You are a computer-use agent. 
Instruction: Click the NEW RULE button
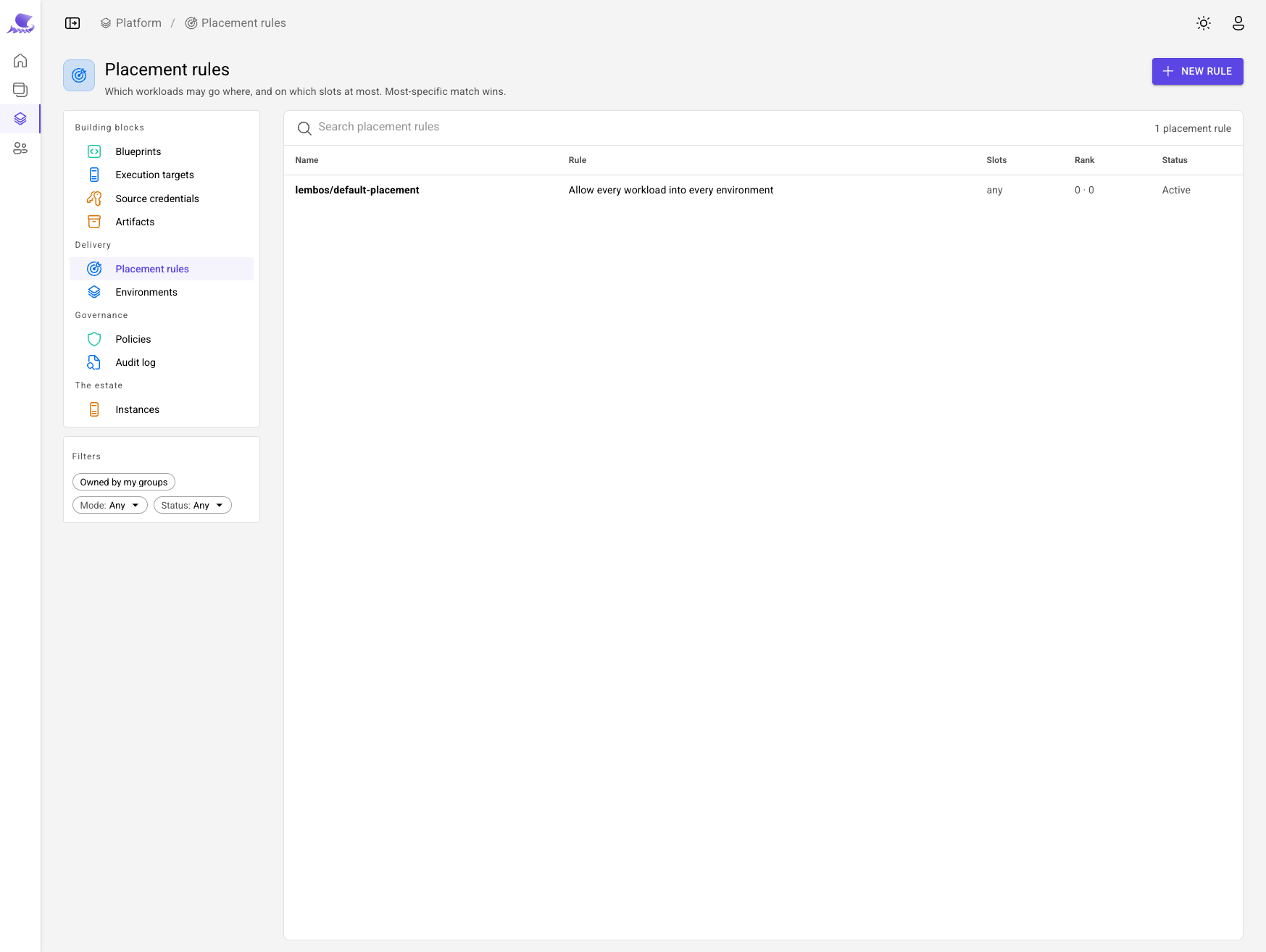(x=1197, y=71)
